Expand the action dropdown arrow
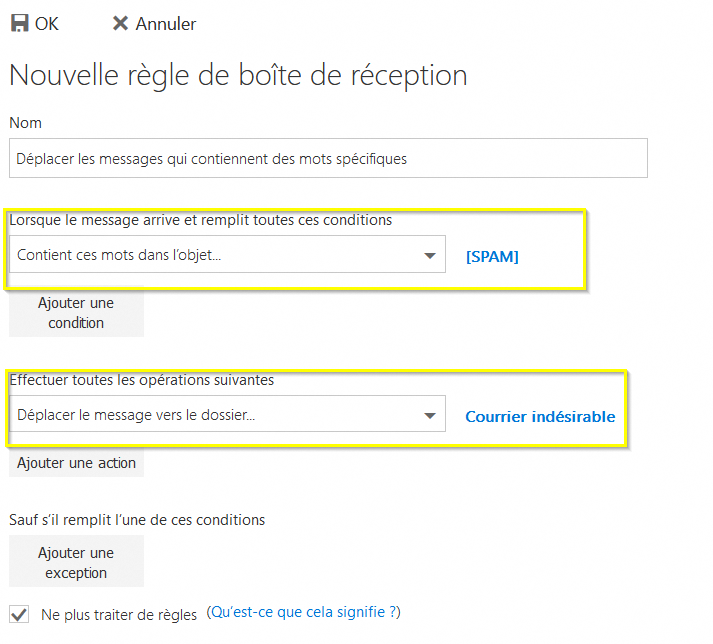The height and width of the screenshot is (644, 713). coord(430,416)
